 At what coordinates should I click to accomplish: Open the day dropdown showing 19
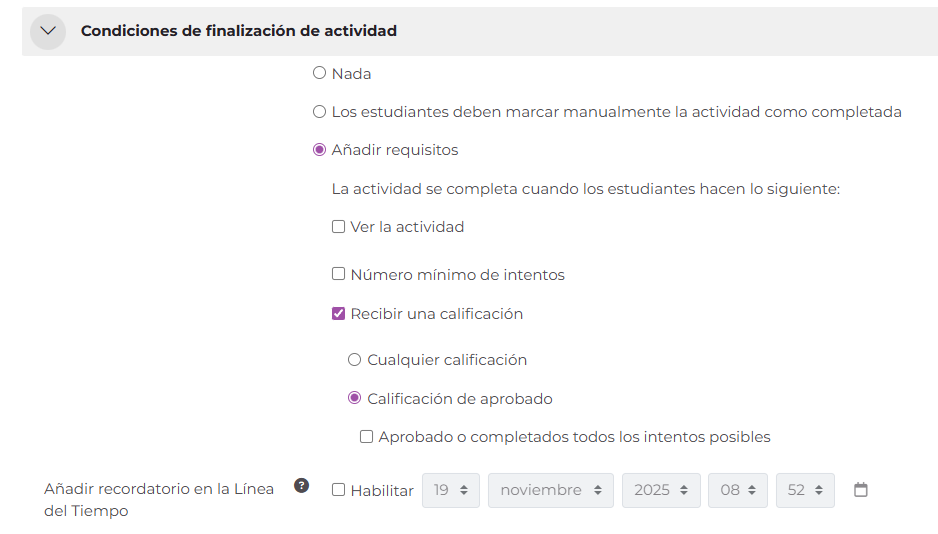[451, 490]
